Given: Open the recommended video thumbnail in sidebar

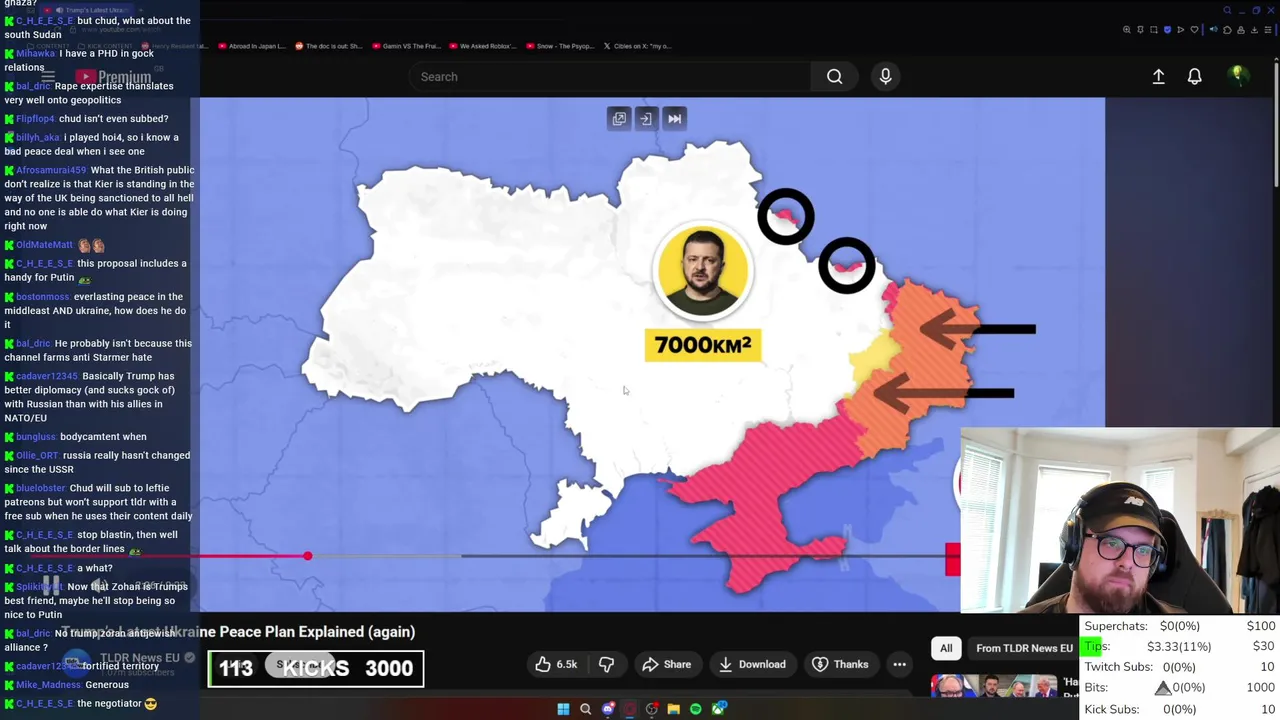Looking at the screenshot, I should pyautogui.click(x=993, y=687).
